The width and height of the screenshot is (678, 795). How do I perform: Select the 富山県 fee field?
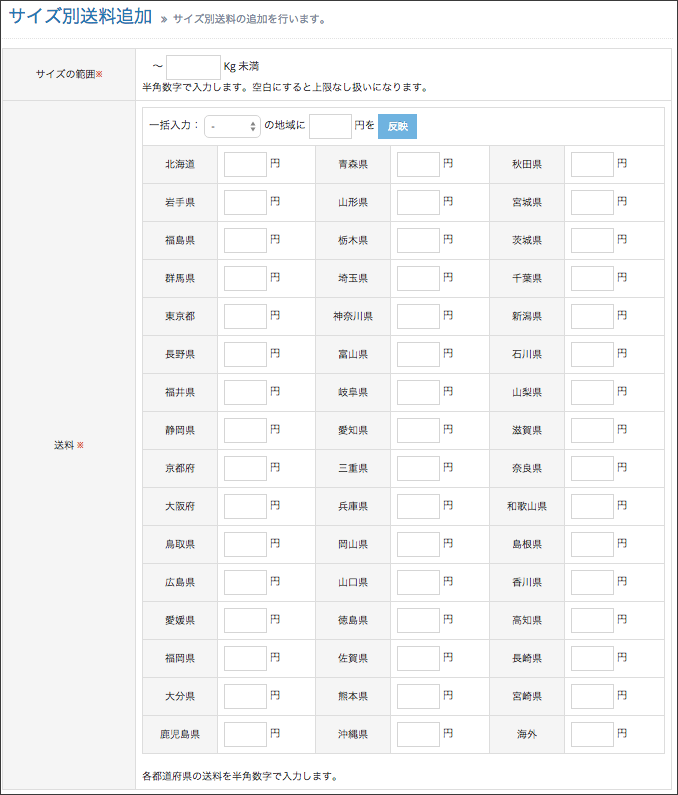[x=418, y=354]
